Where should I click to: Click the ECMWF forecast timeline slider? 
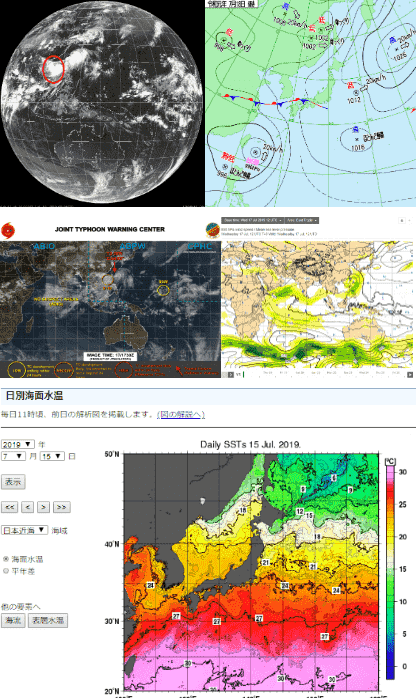pos(323,375)
